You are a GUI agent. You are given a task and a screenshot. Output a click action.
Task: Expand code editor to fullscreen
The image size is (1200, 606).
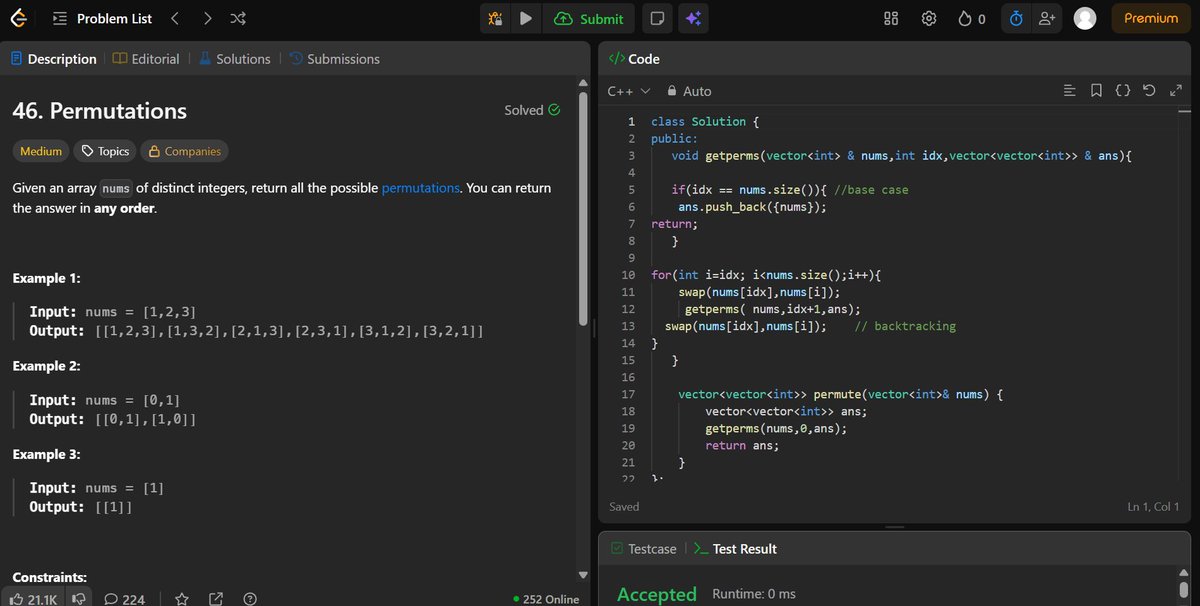1175,91
